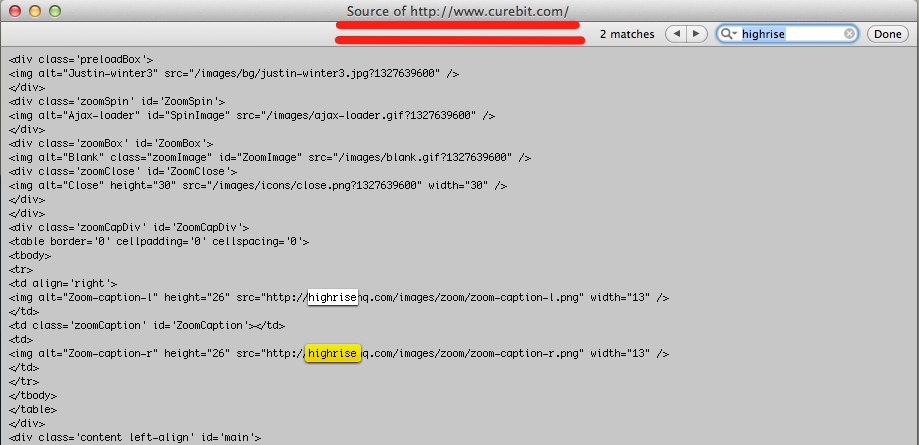Click the <div class='zoomCapDiv' id='ZoomCapDiv'> line
This screenshot has width=919, height=445.
tap(129, 227)
